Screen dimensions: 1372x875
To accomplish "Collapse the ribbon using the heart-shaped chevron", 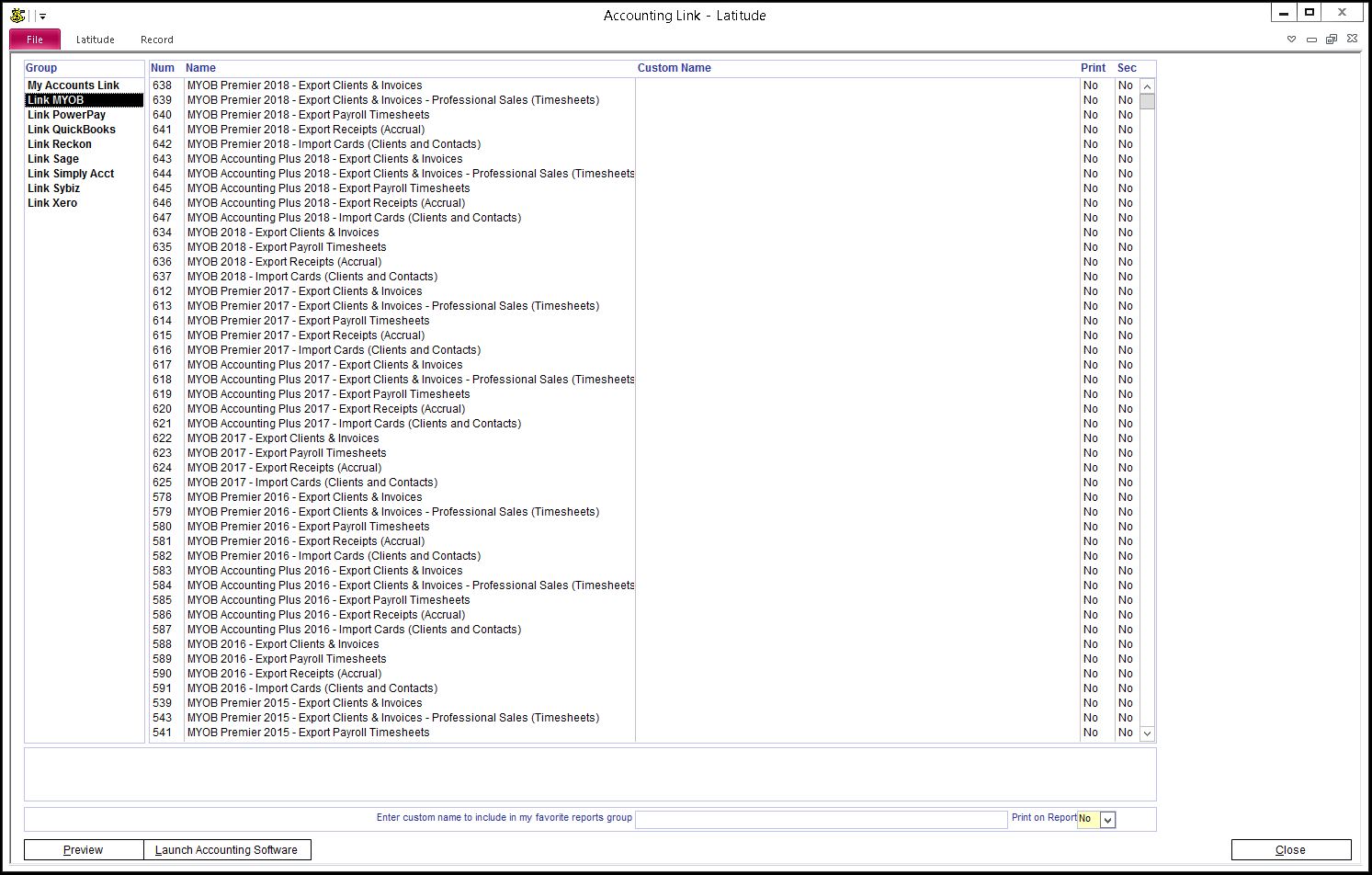I will click(1291, 40).
